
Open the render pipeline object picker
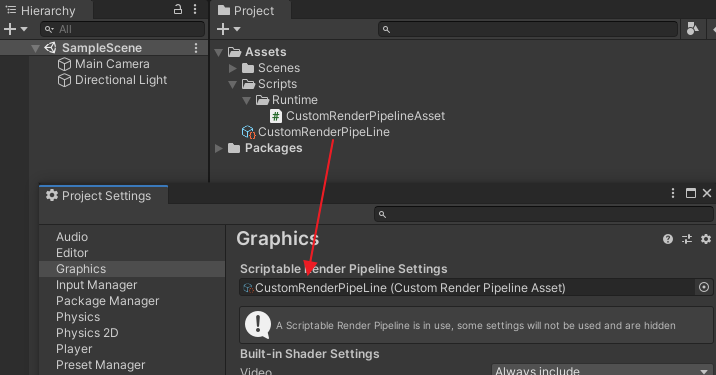click(704, 287)
